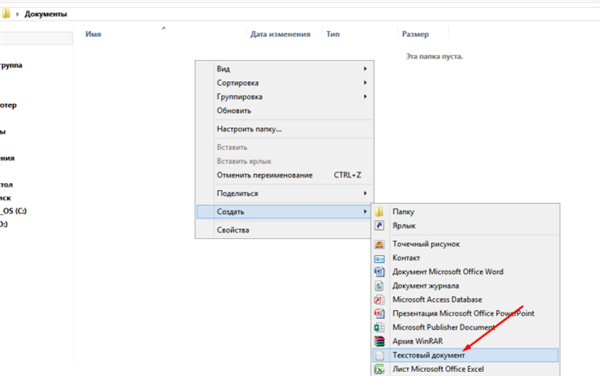Click the folder icon in the address bar
This screenshot has height=376, width=600.
point(6,14)
